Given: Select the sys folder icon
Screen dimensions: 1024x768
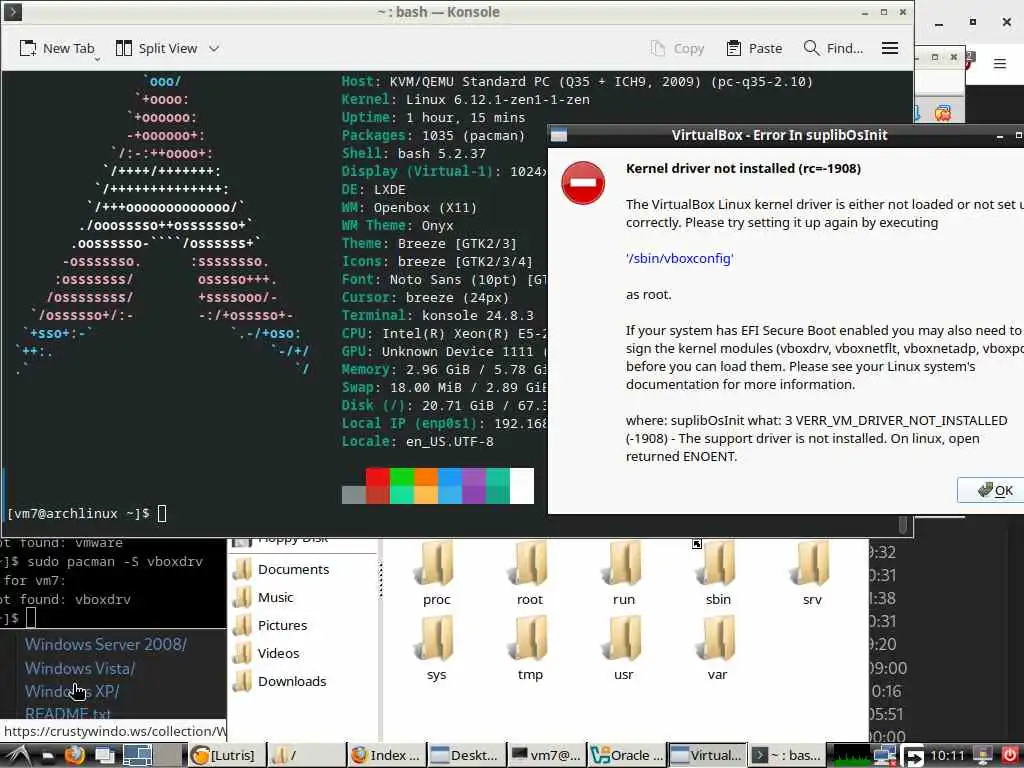Looking at the screenshot, I should [x=436, y=639].
